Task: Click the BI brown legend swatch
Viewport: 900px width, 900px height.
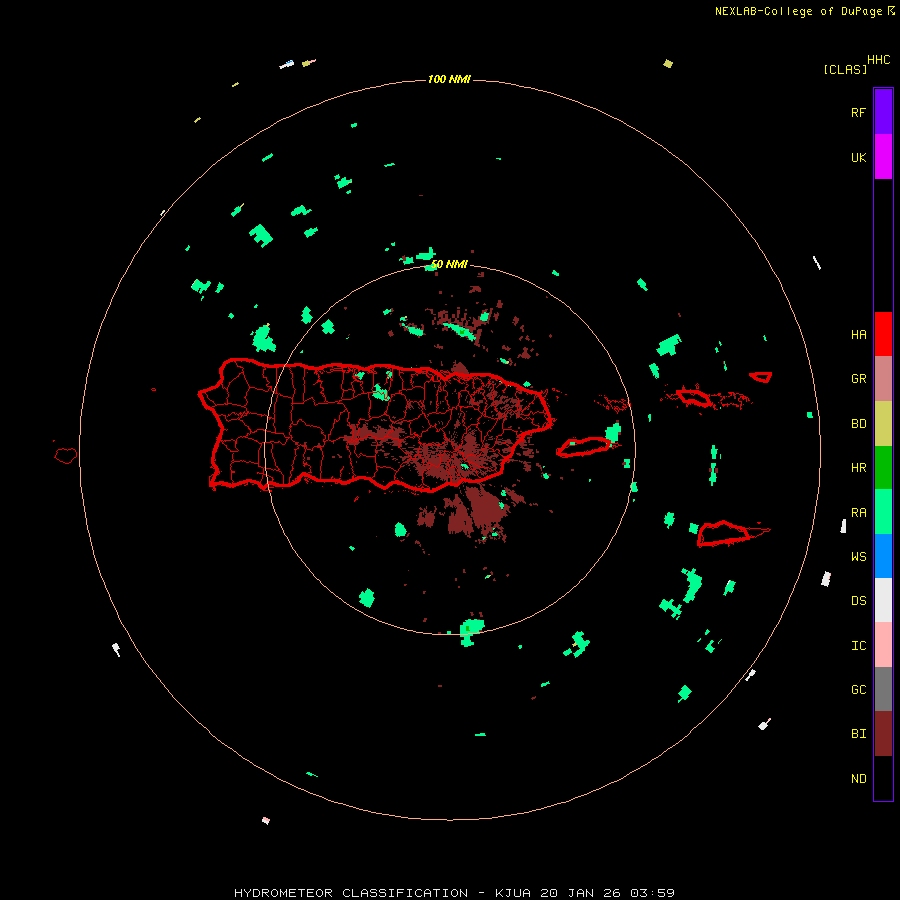Action: point(883,734)
